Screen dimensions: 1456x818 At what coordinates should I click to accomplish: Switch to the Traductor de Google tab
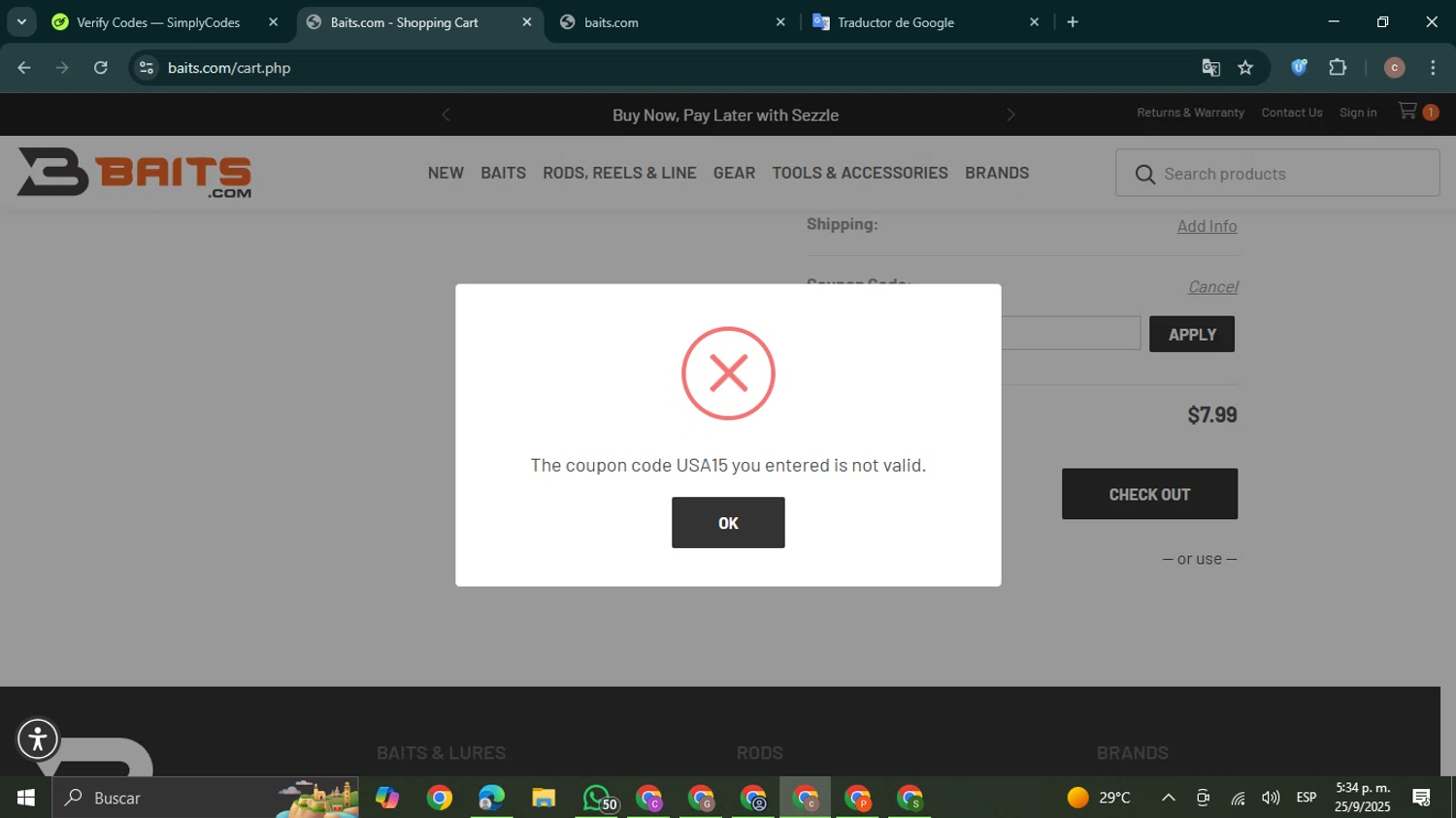tap(922, 22)
